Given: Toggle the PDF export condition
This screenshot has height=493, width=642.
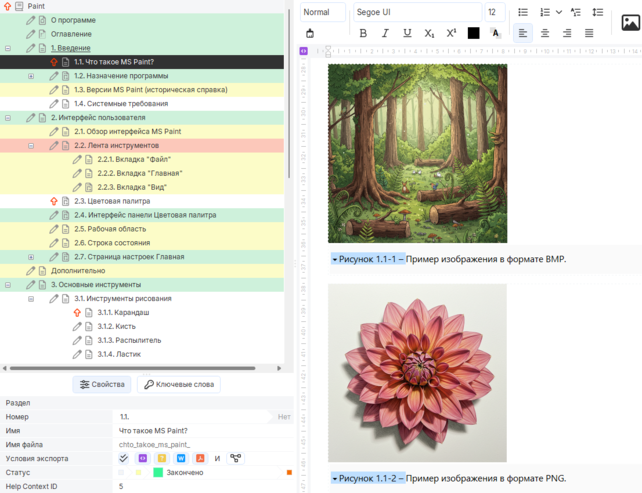Looking at the screenshot, I should pyautogui.click(x=199, y=458).
